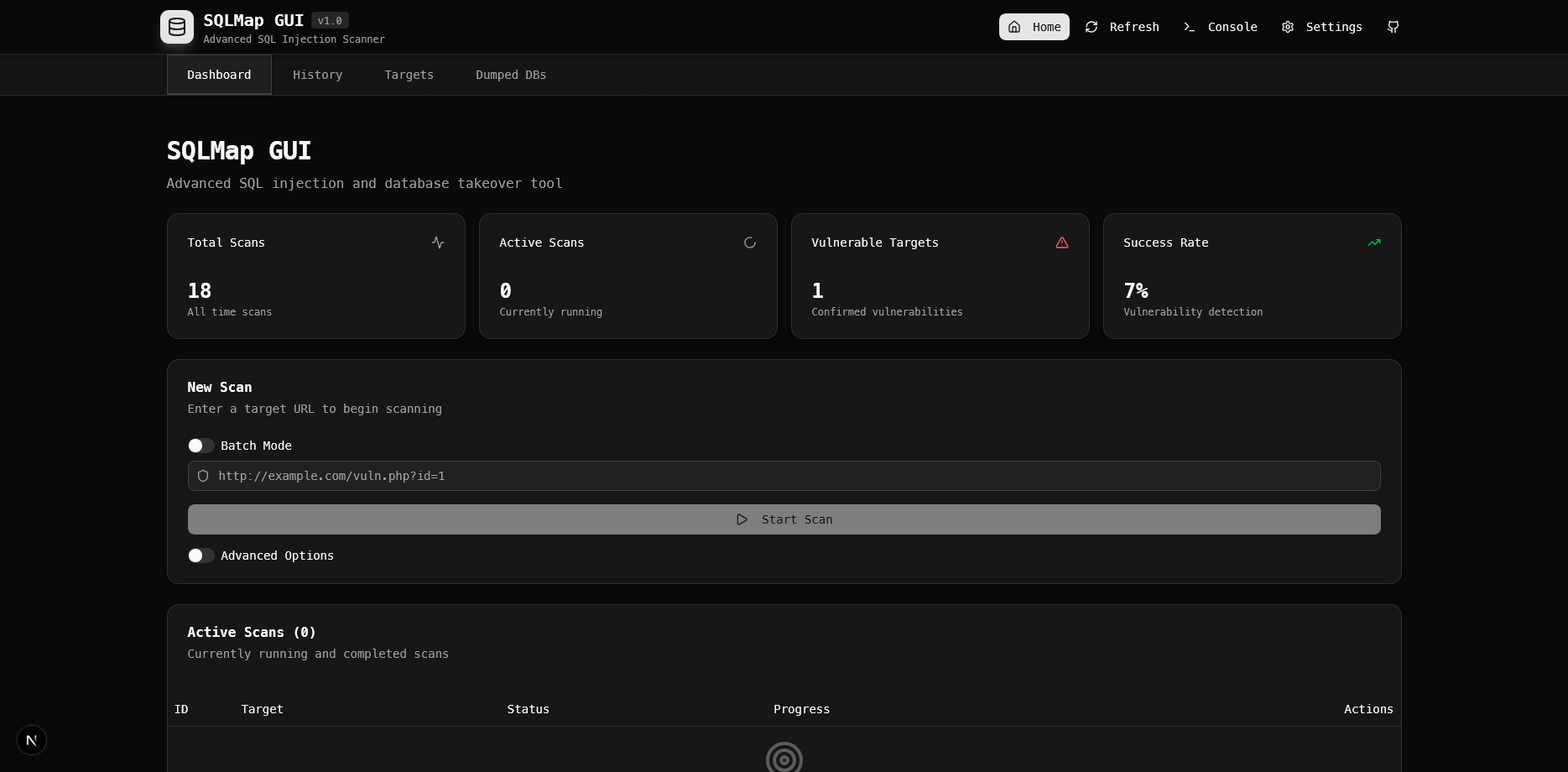Click the Refresh button

click(x=1122, y=27)
